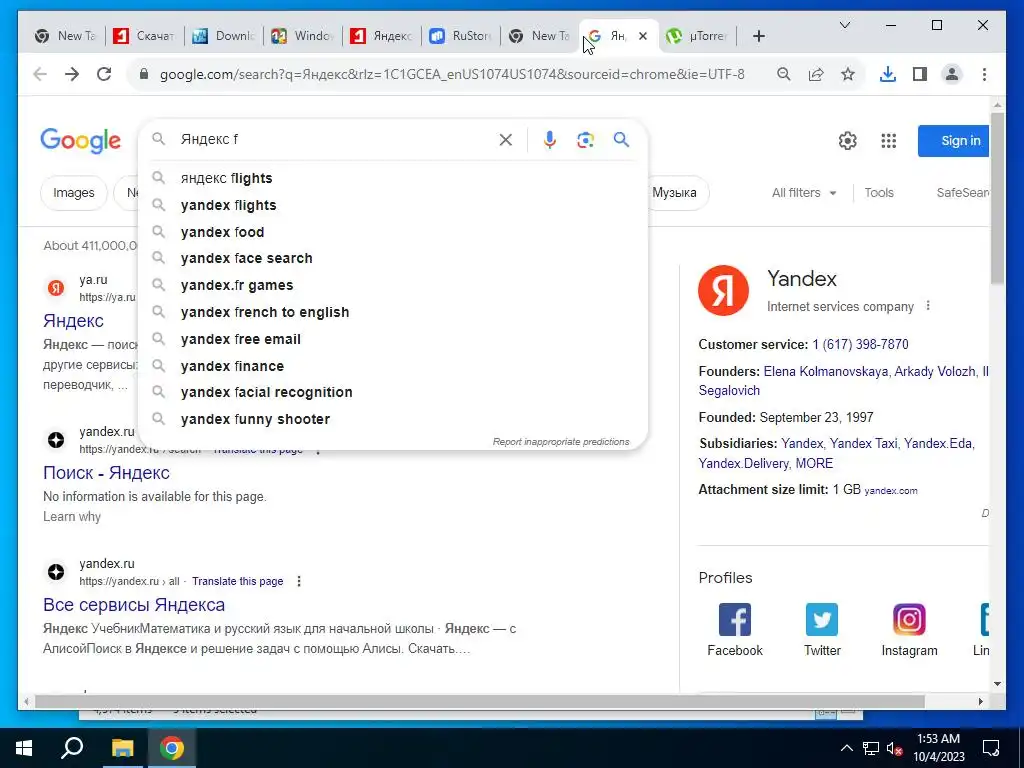This screenshot has width=1024, height=768.
Task: Open Chrome downloads icon
Action: coord(888,74)
